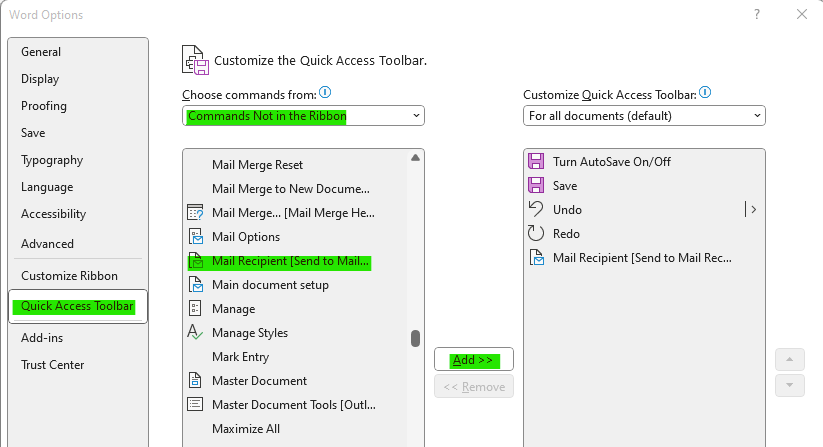Image resolution: width=823 pixels, height=447 pixels.
Task: Go to the Trust Center category
Action: pyautogui.click(x=52, y=365)
